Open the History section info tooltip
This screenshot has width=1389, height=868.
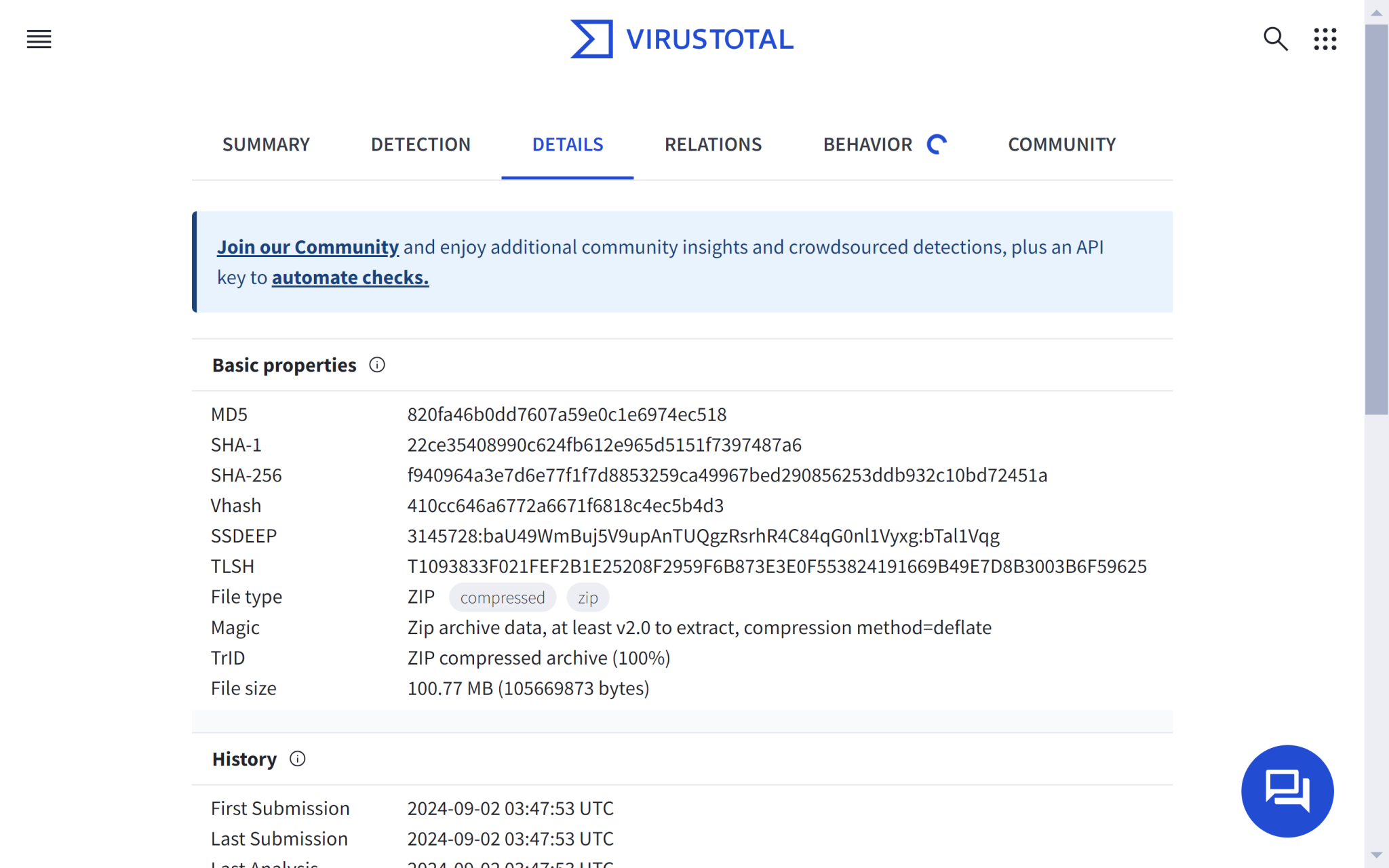(297, 759)
